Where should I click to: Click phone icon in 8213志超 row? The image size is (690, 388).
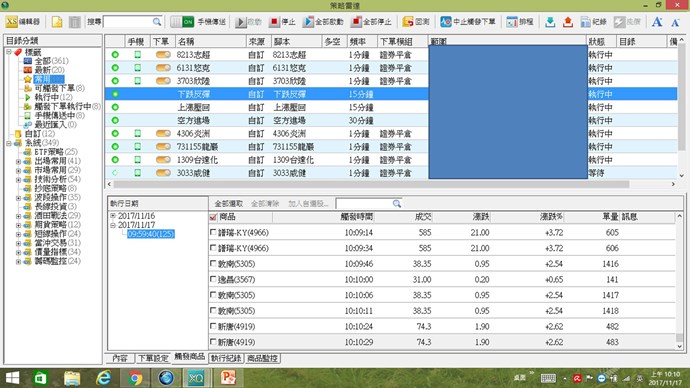[137, 55]
